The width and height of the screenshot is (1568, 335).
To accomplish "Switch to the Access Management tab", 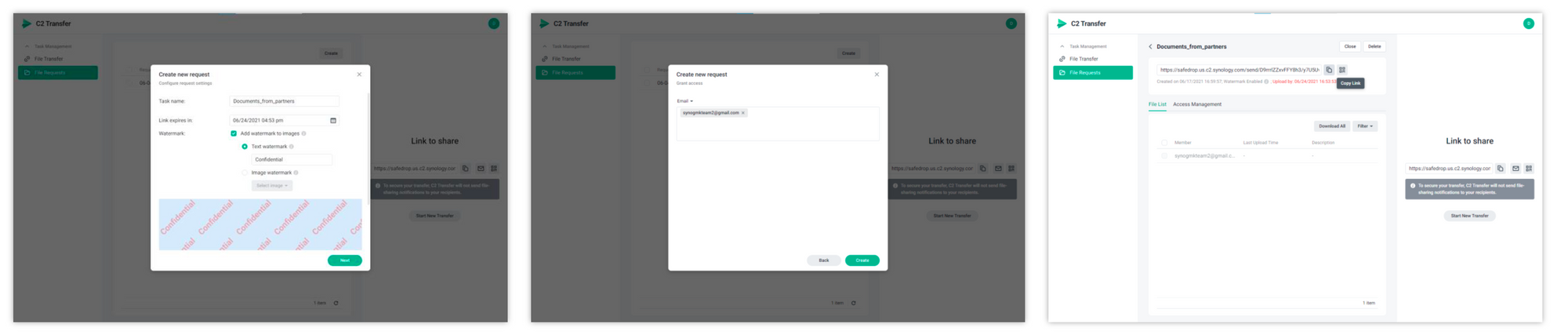I will 1197,104.
